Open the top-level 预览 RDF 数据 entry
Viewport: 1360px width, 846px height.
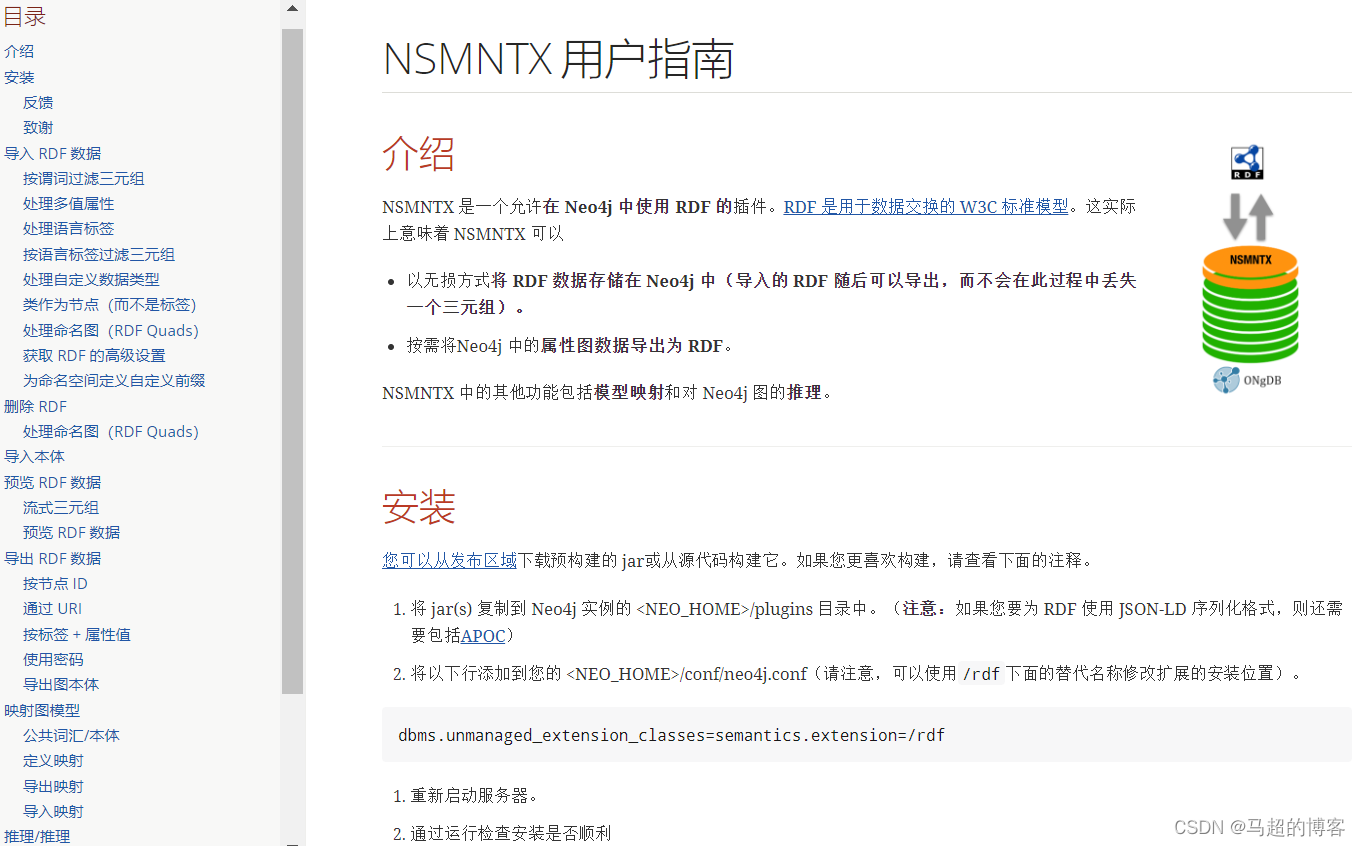tap(53, 482)
